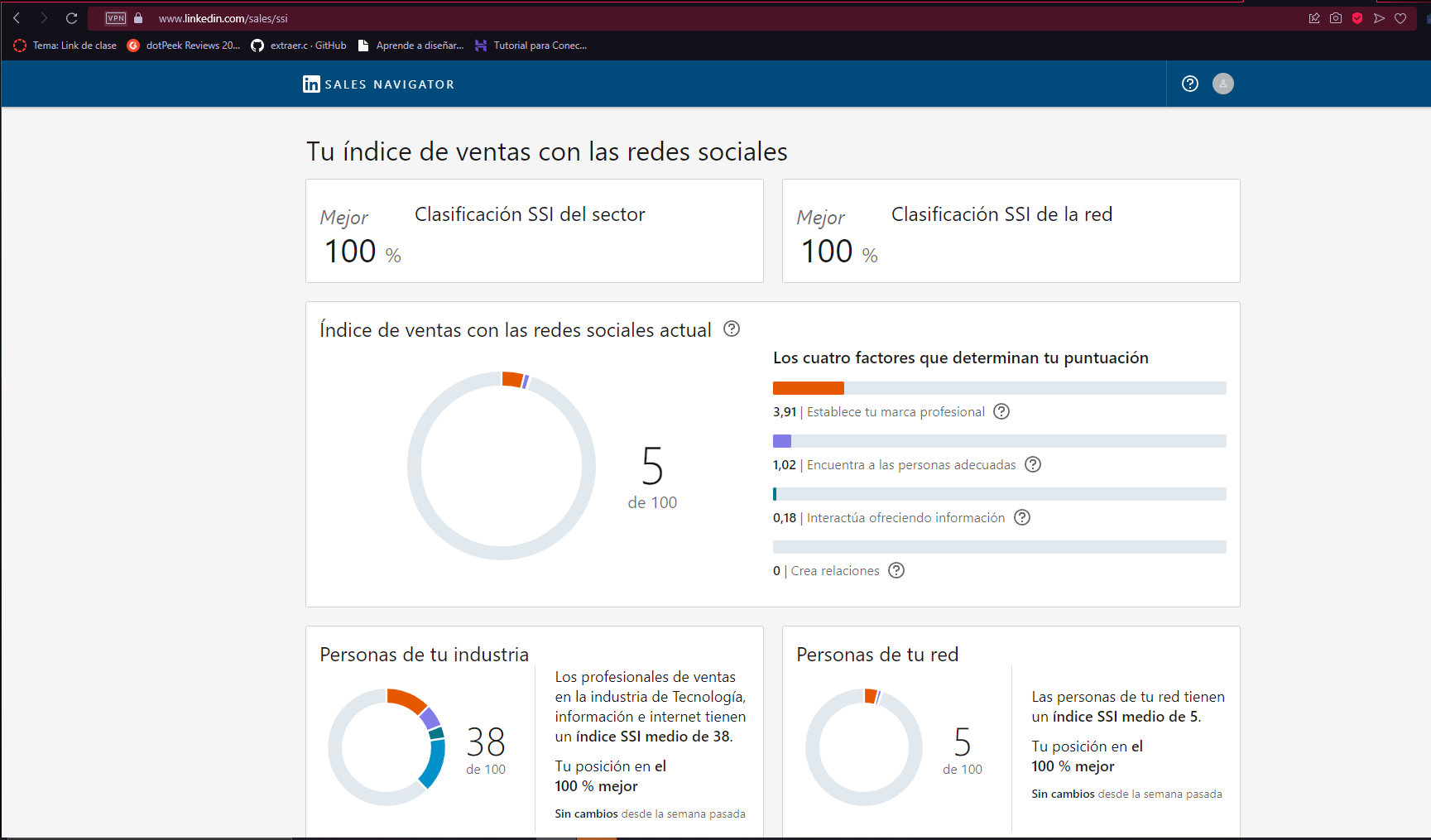1431x840 pixels.
Task: Click the red shield ad blocker icon
Action: [1357, 18]
